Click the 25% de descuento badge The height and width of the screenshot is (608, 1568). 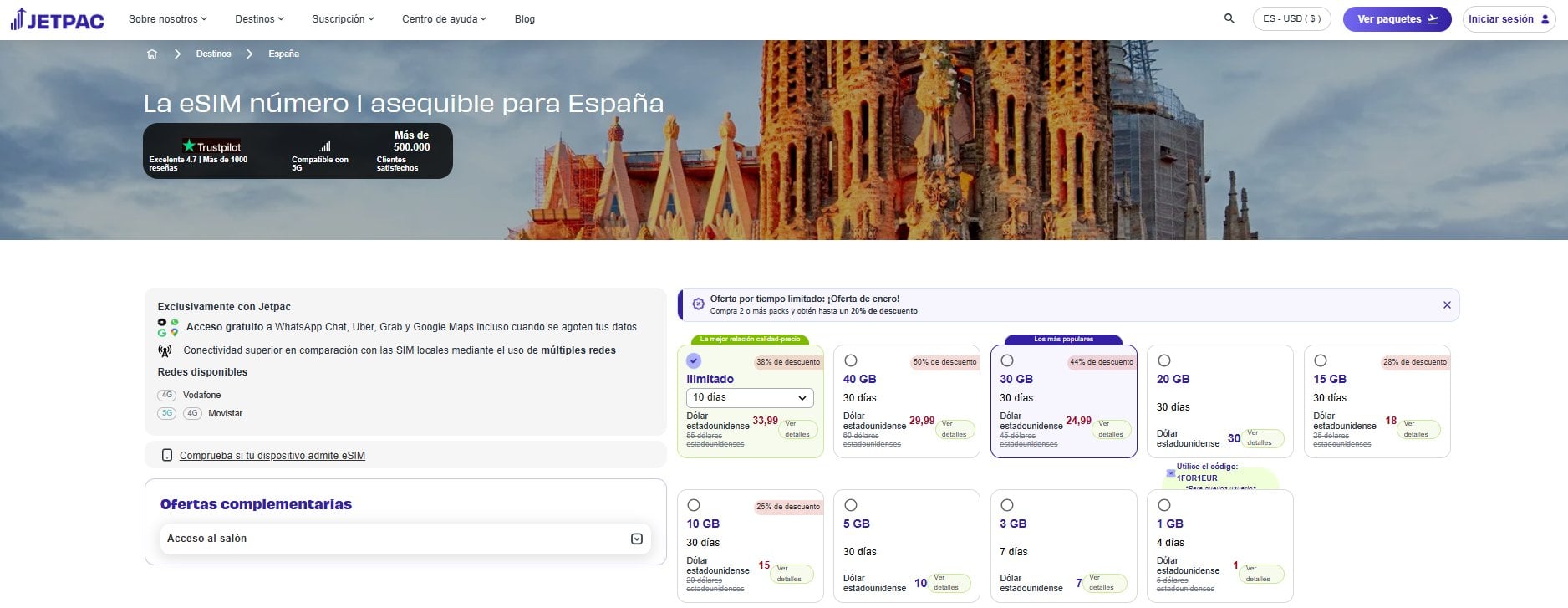(x=788, y=507)
